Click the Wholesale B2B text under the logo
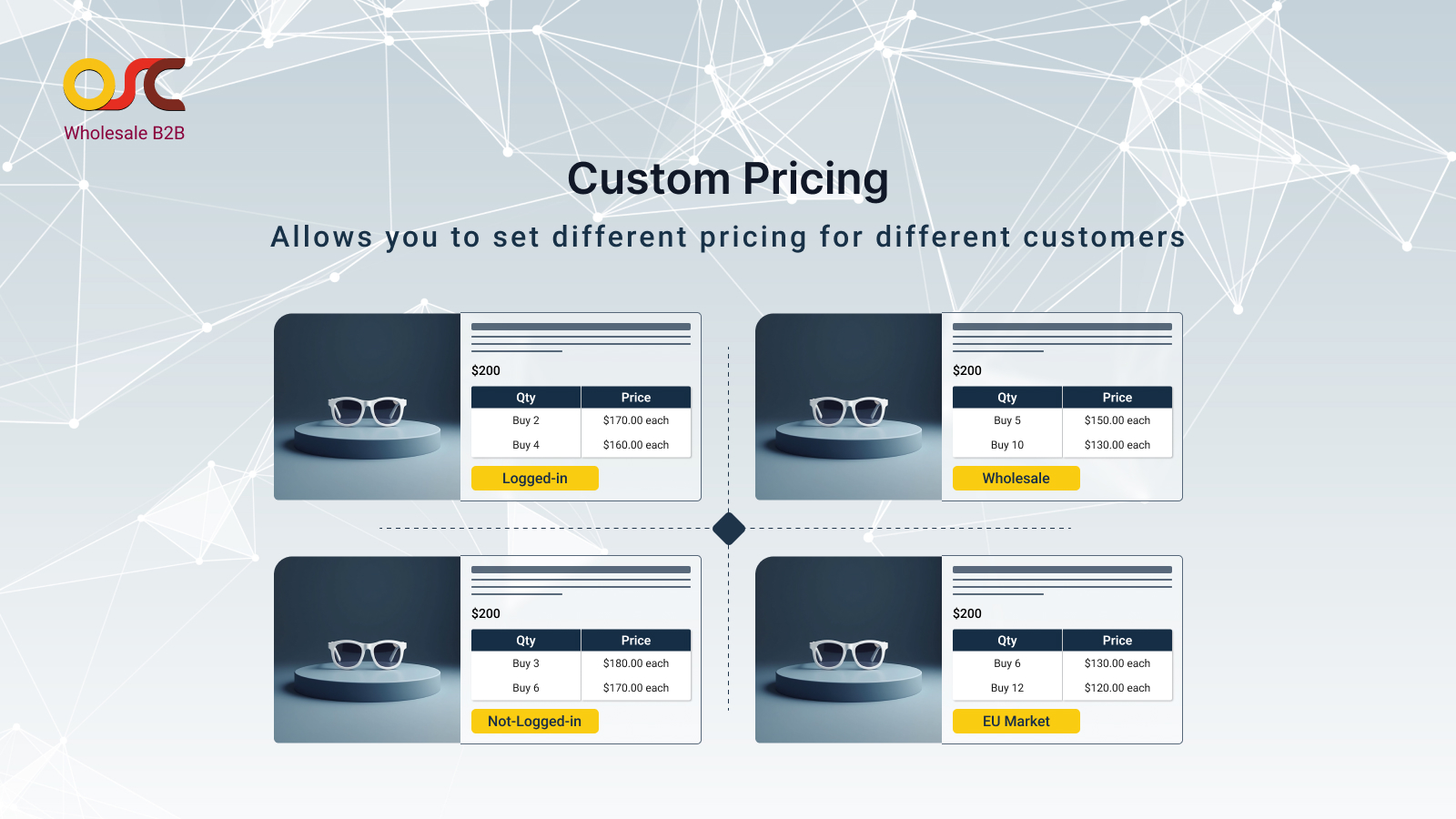This screenshot has height=819, width=1456. click(x=125, y=133)
